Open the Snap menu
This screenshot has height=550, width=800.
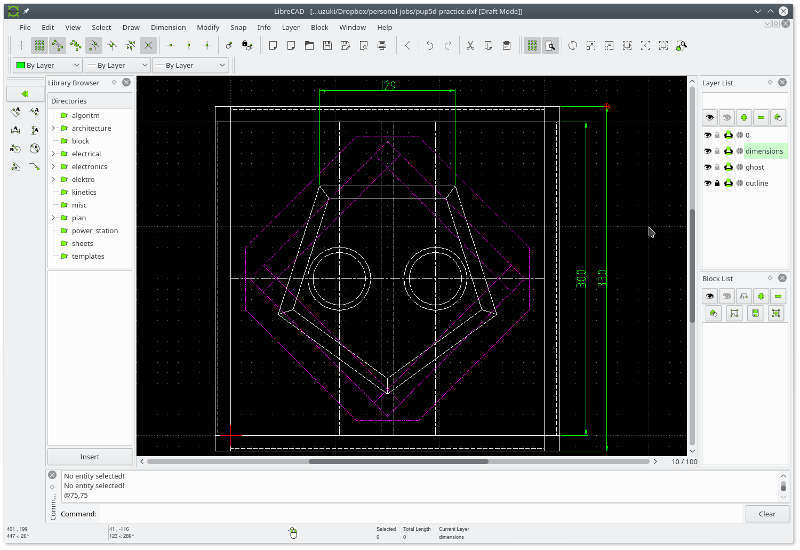point(238,28)
